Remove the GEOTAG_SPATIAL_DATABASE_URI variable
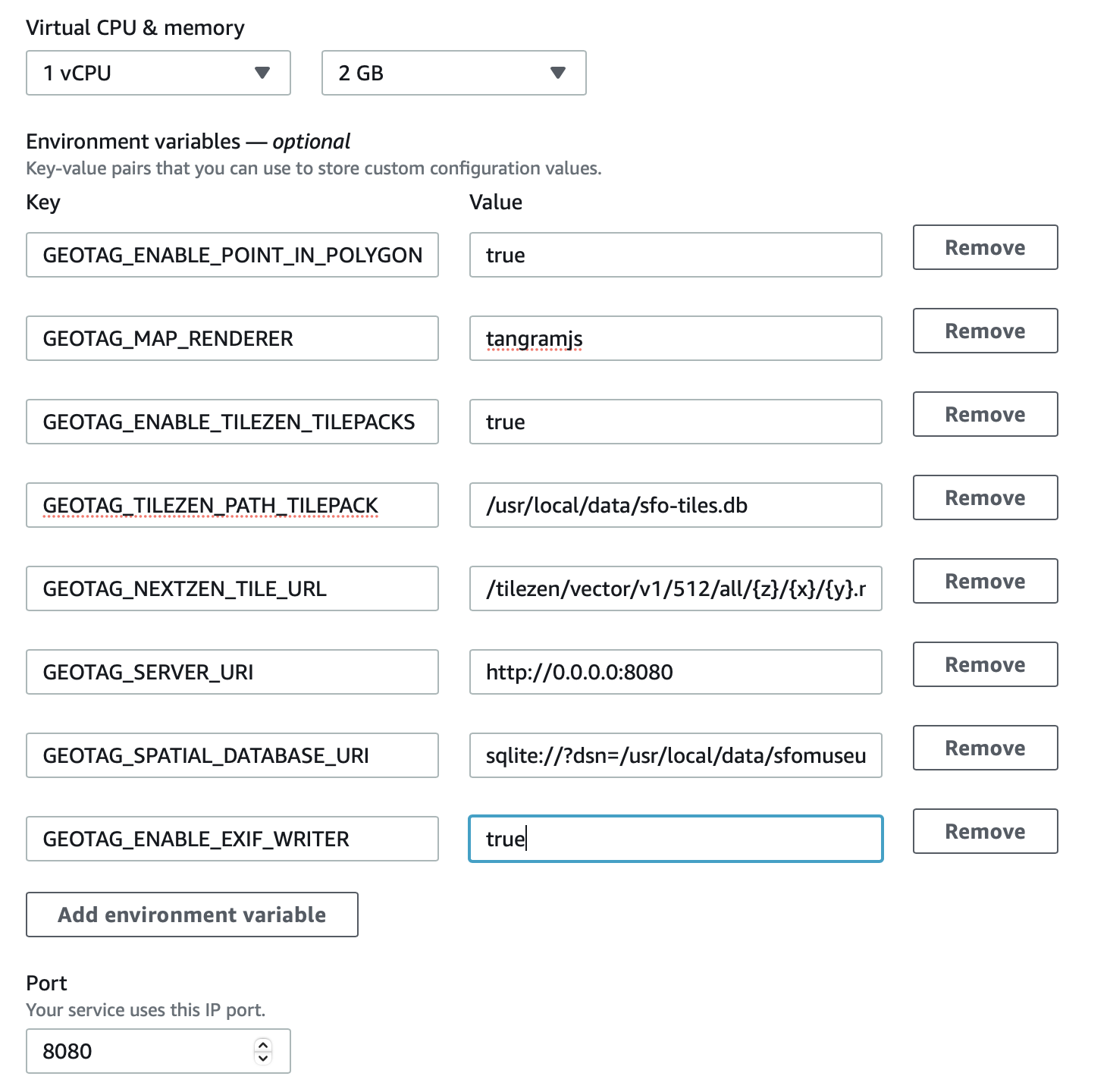Viewport: 1110px width, 1092px height. (x=985, y=748)
